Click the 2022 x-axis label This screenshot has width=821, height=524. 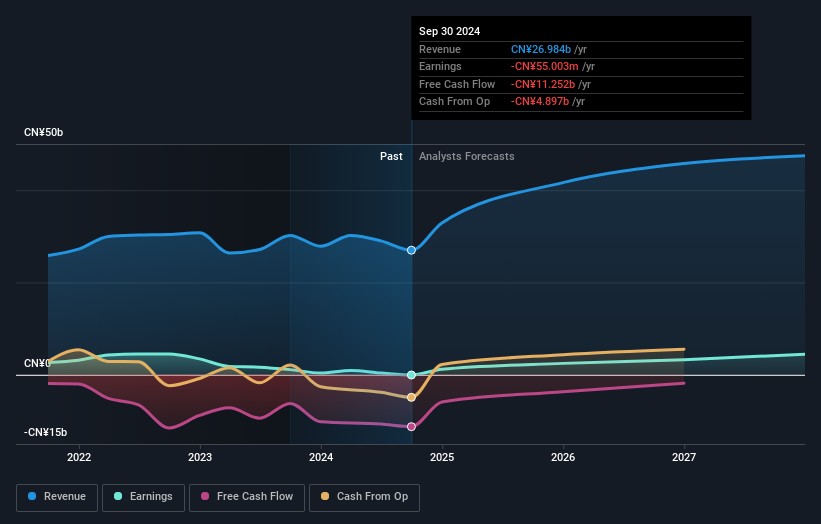(79, 457)
